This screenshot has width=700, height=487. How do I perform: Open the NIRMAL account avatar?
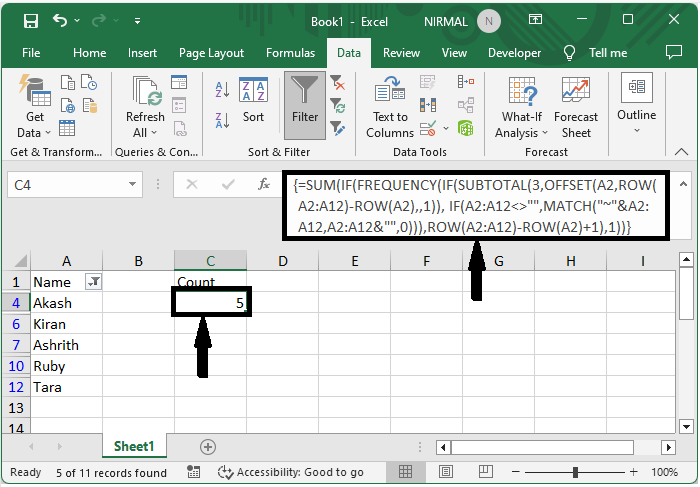click(488, 21)
